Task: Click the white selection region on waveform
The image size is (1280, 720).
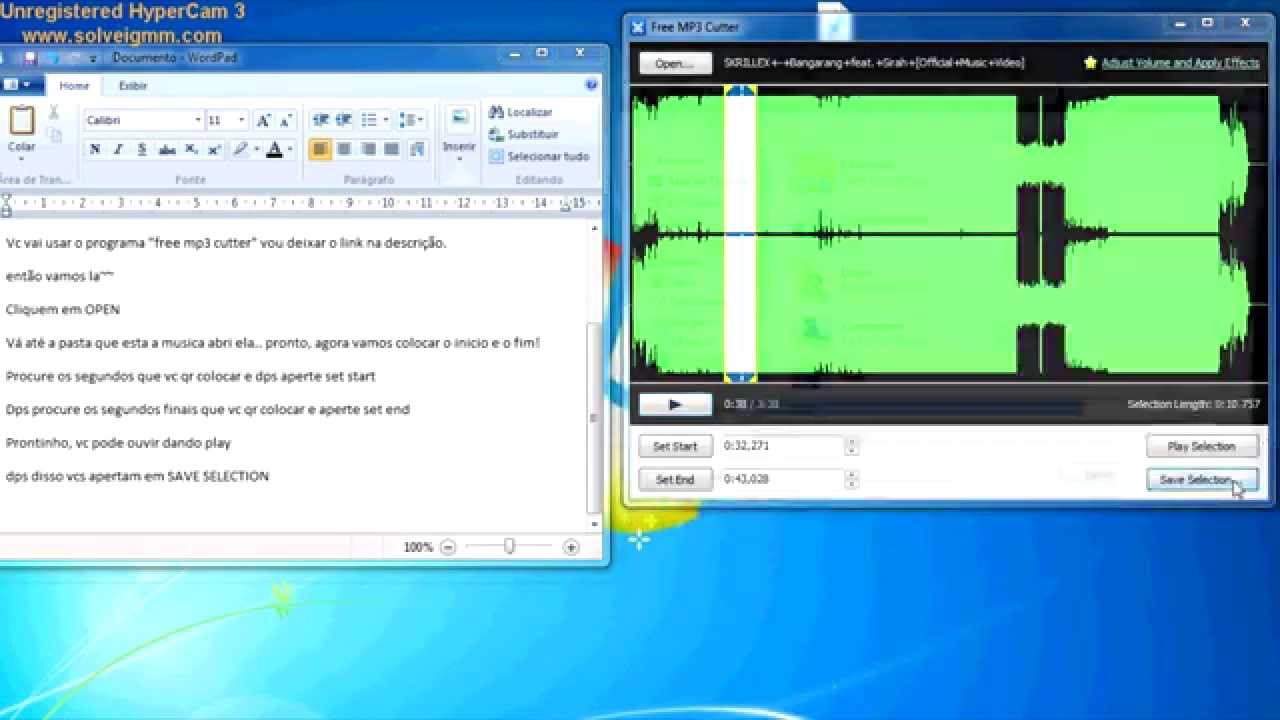Action: tap(740, 235)
